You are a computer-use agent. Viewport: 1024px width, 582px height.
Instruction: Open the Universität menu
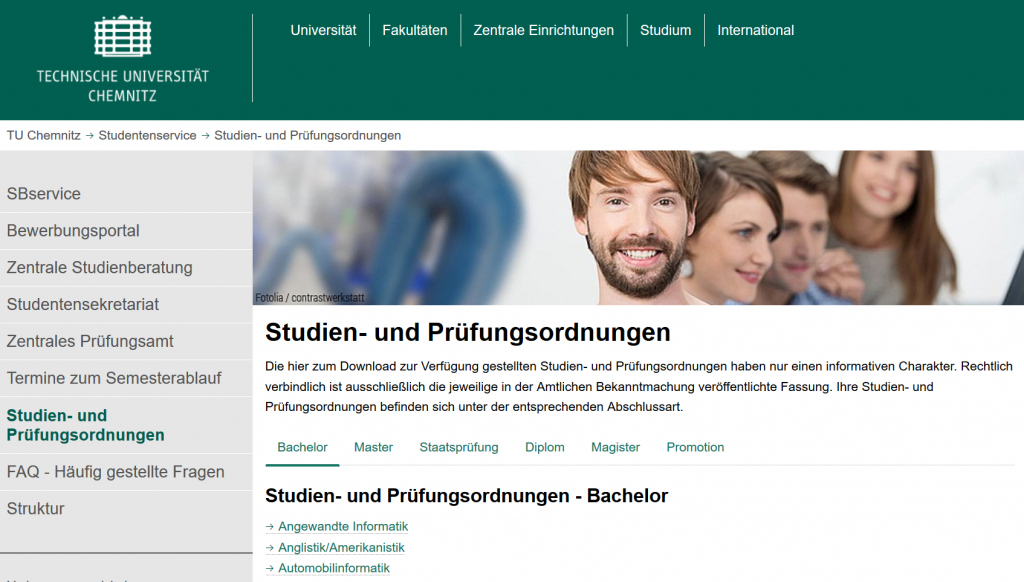coord(323,30)
